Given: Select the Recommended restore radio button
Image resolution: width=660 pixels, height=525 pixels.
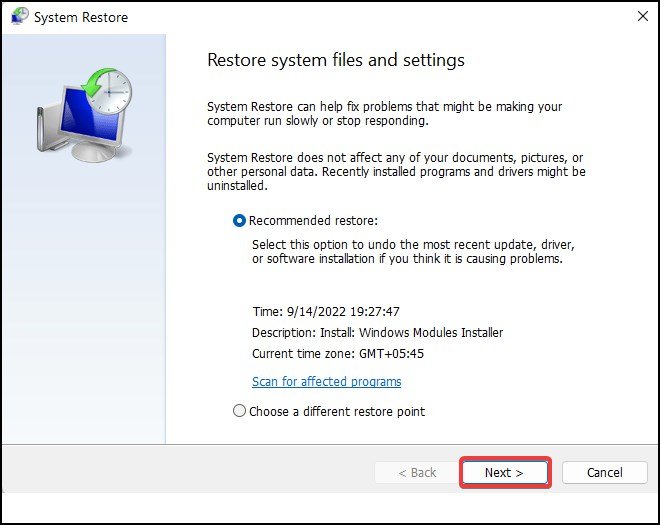Looking at the screenshot, I should [x=239, y=221].
